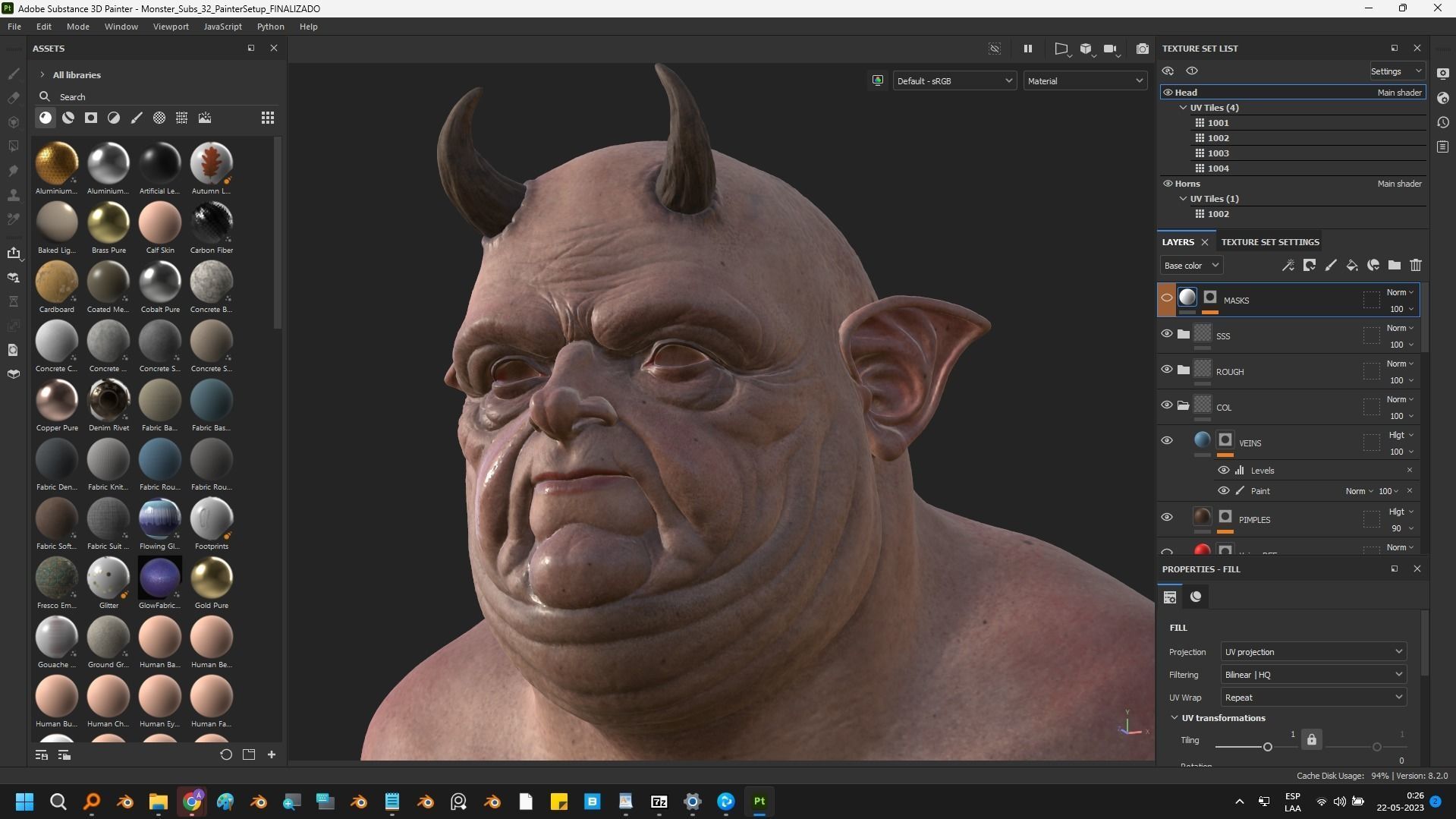Toggle visibility of the MASKS layer
Viewport: 1456px width, 819px height.
[x=1167, y=298]
